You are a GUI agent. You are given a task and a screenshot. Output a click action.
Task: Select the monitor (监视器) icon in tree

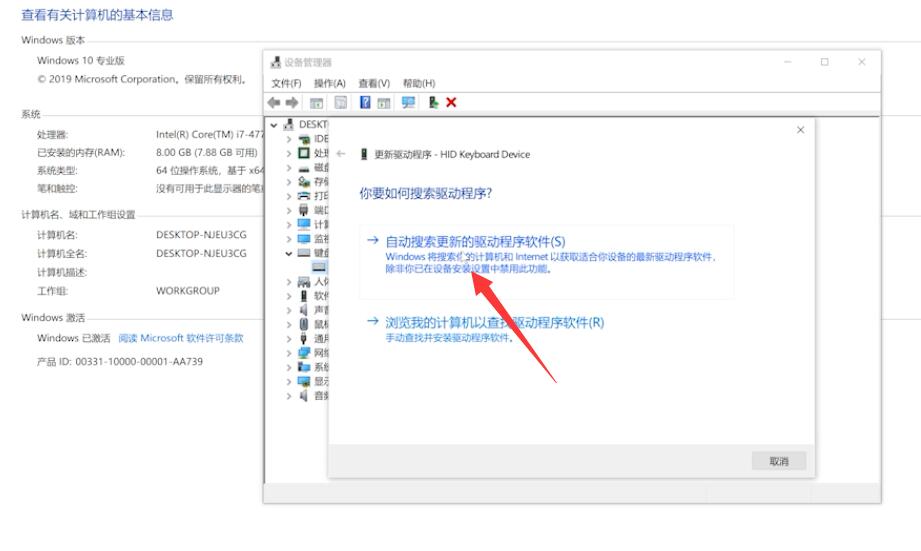click(x=304, y=239)
